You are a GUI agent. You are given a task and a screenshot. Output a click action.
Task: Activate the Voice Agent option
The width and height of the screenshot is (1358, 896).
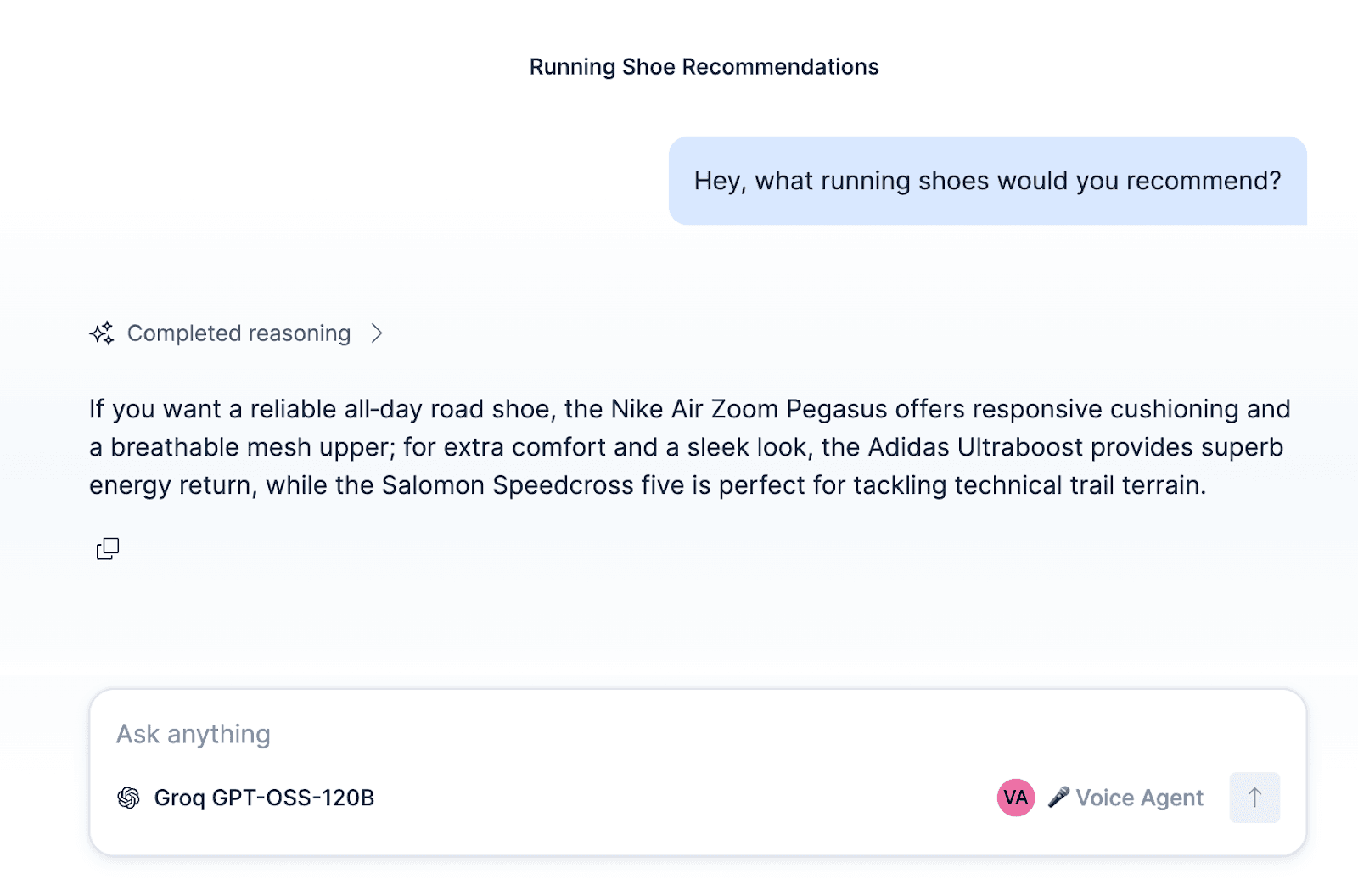[x=1139, y=798]
